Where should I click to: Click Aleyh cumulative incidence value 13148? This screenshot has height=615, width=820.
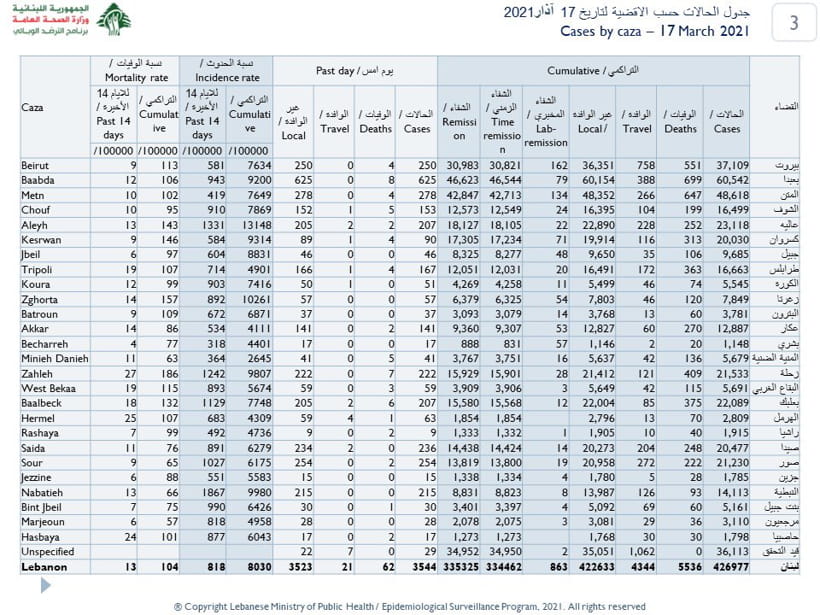coord(256,225)
